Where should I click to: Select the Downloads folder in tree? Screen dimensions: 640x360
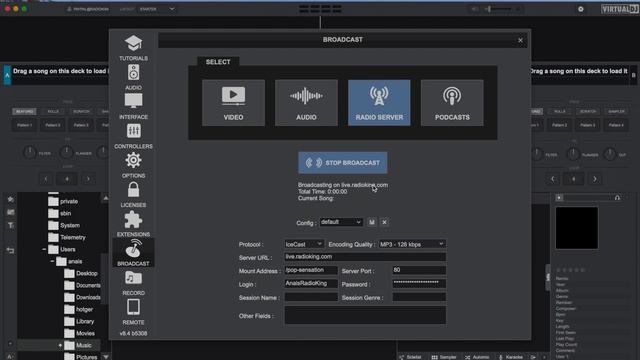[82, 298]
